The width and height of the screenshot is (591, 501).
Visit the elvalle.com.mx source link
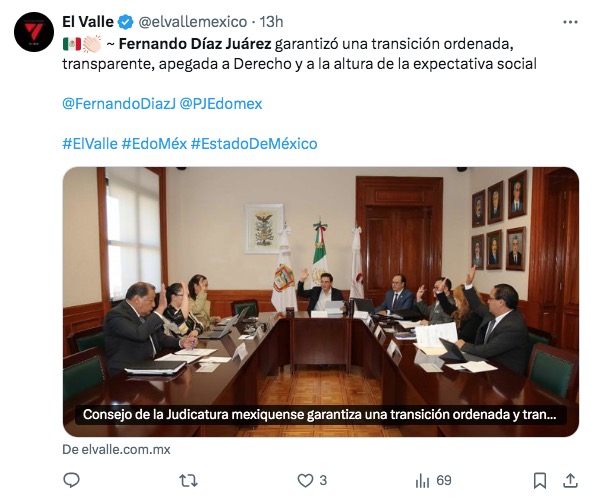coord(116,450)
